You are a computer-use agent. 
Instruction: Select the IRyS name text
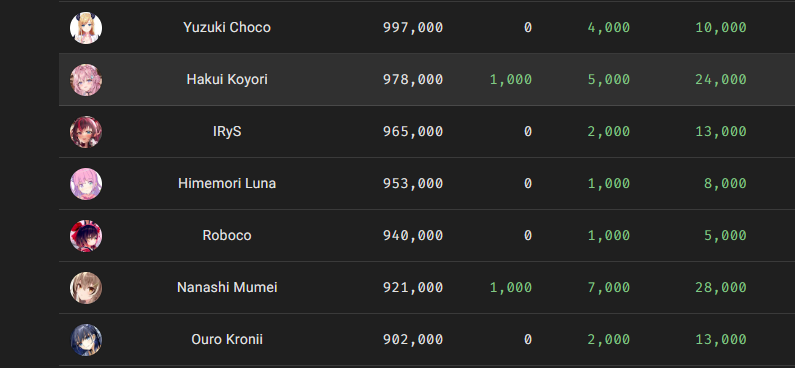[227, 131]
